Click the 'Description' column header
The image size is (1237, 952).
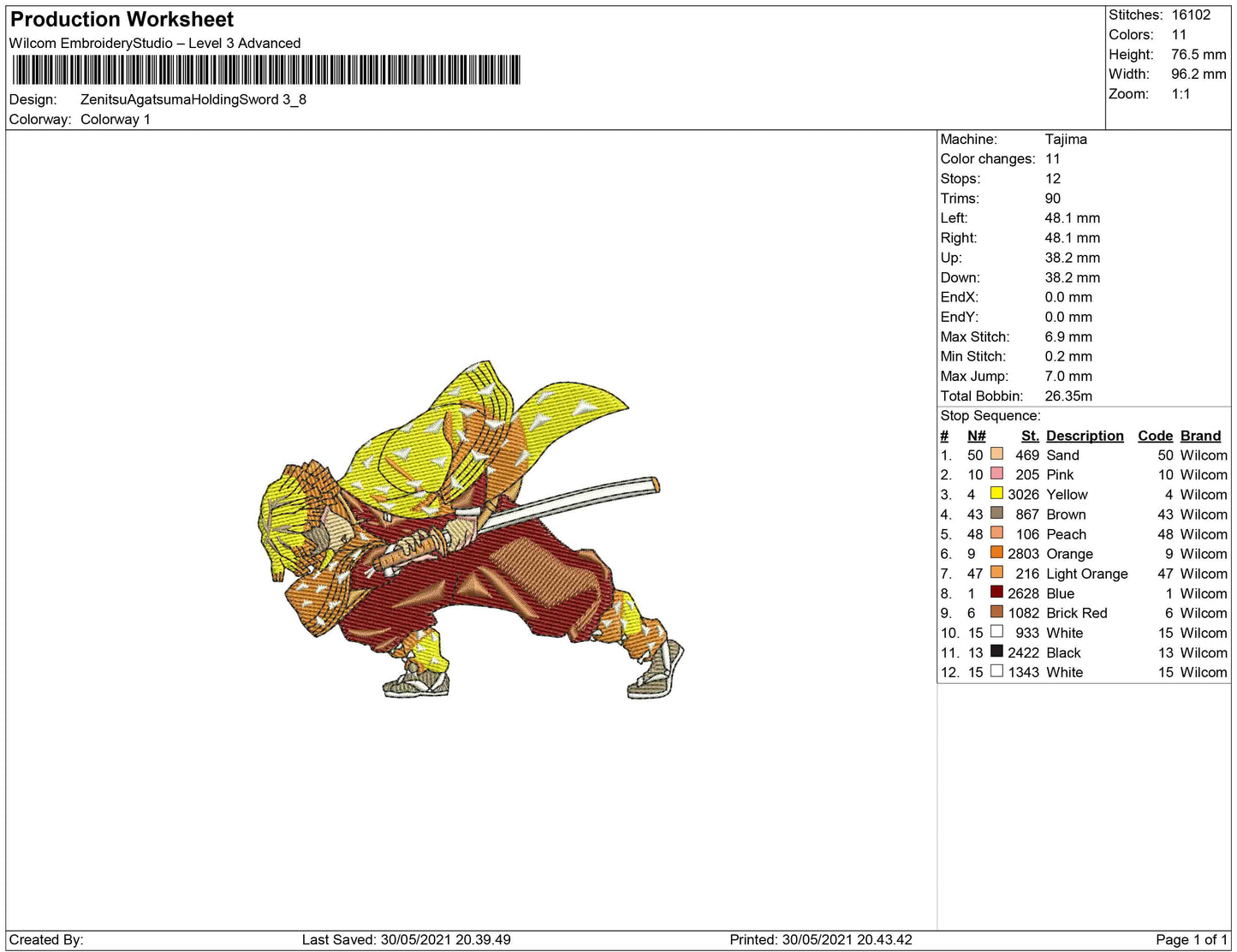pyautogui.click(x=1085, y=436)
